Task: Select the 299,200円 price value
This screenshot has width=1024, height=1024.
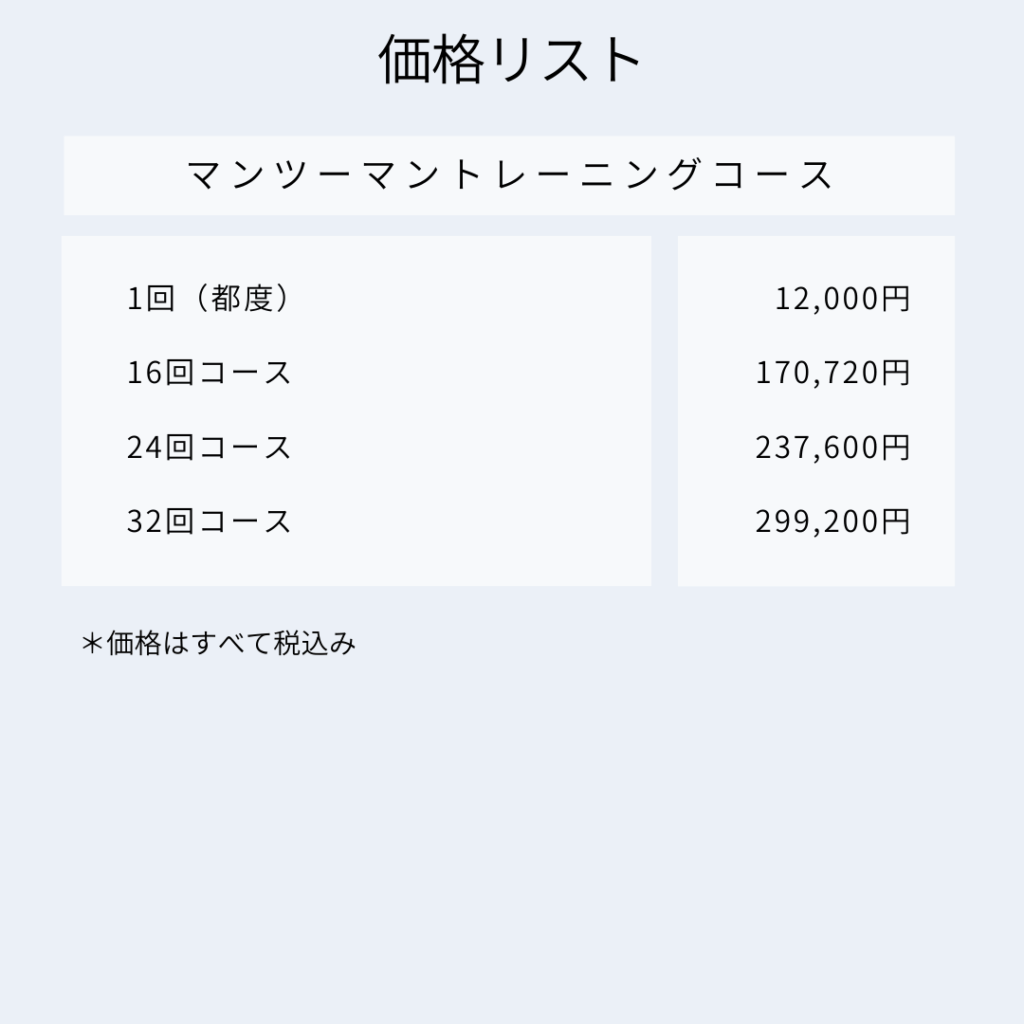Action: 832,521
